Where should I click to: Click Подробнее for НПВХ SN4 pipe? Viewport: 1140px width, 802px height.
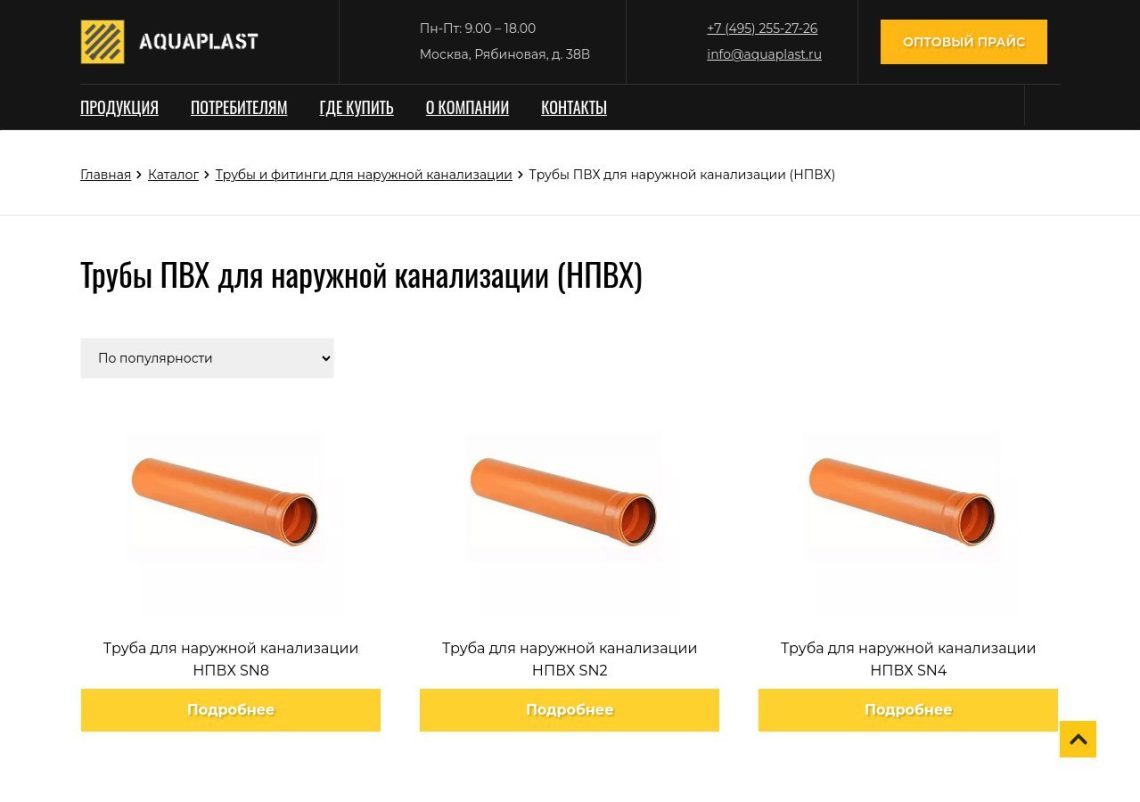pyautogui.click(x=908, y=710)
